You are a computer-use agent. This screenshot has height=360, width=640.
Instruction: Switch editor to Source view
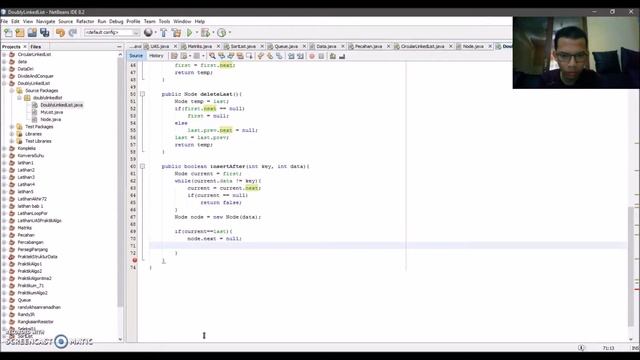(x=136, y=56)
